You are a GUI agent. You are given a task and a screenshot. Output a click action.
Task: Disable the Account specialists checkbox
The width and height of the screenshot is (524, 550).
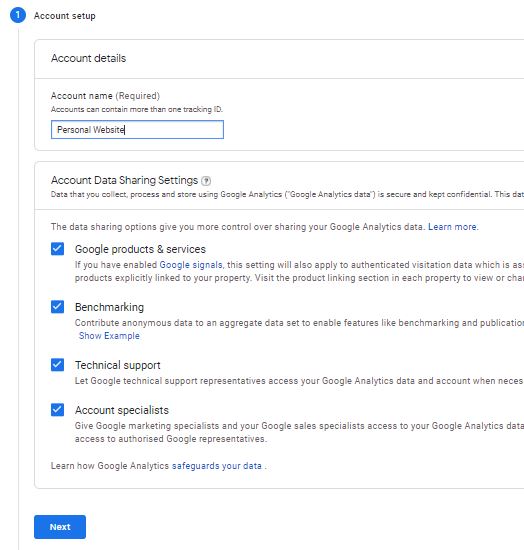[58, 410]
